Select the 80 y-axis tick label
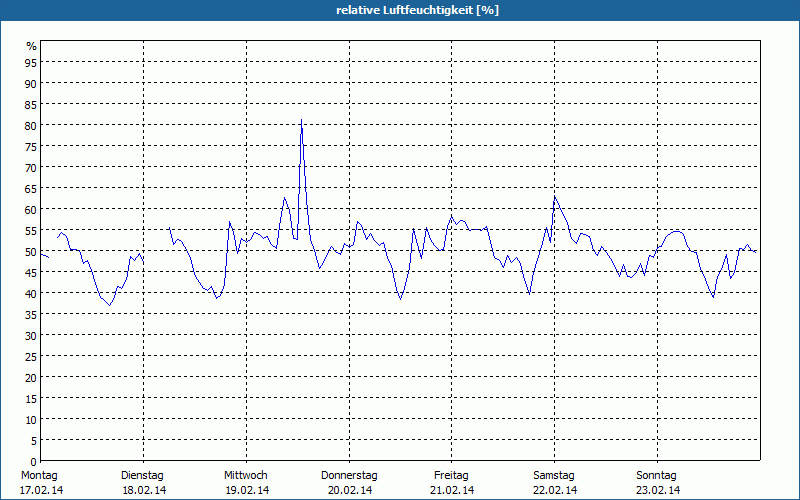This screenshot has width=800, height=500. pos(31,126)
